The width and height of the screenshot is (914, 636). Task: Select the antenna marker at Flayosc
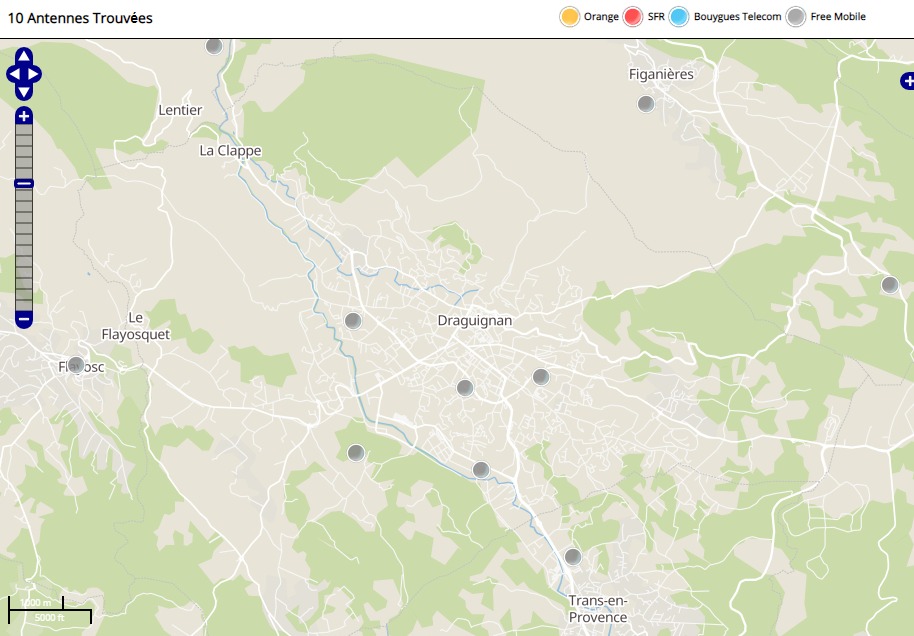coord(76,365)
